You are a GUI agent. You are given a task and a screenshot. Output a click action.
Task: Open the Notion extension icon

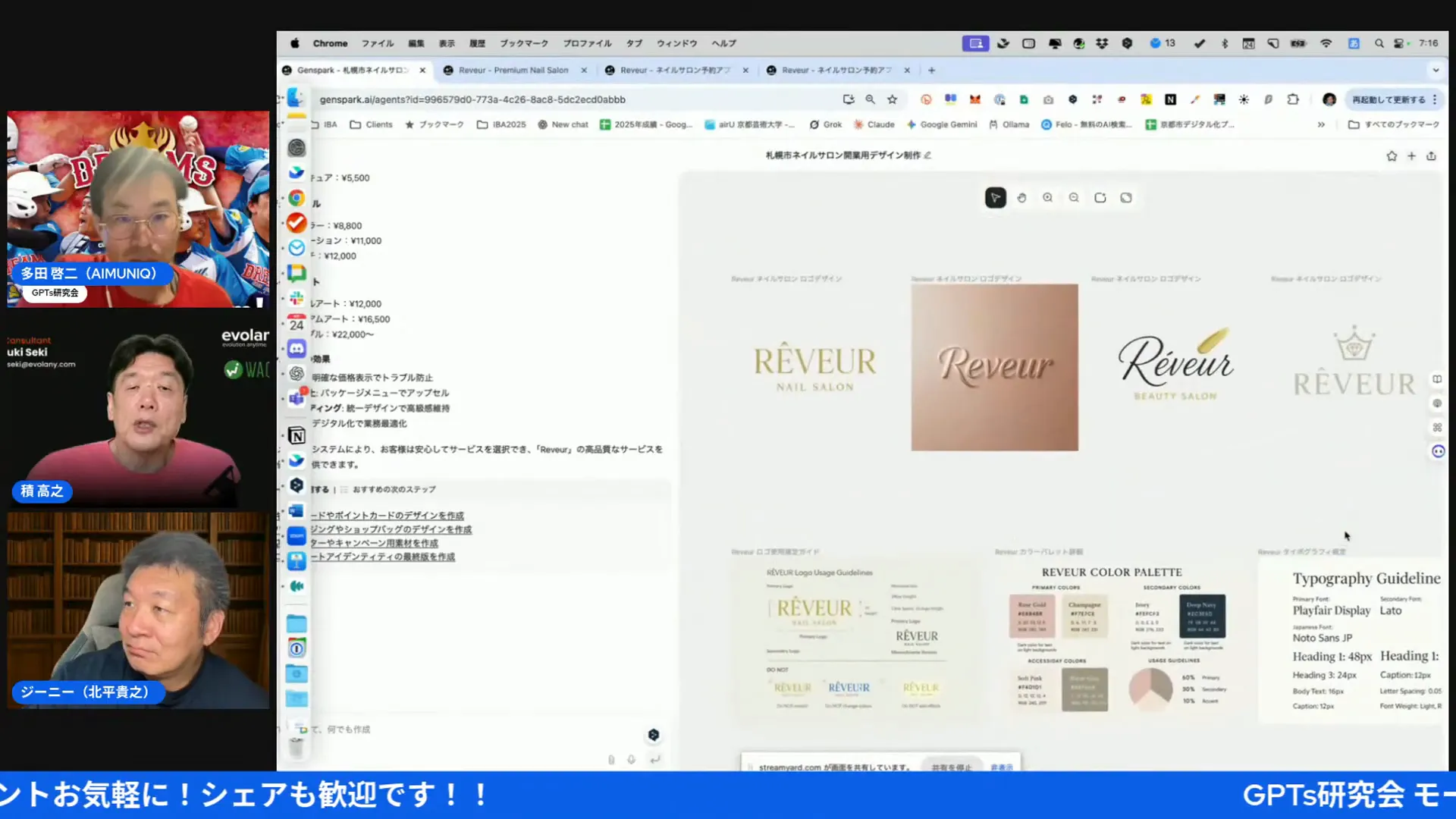point(1170,99)
